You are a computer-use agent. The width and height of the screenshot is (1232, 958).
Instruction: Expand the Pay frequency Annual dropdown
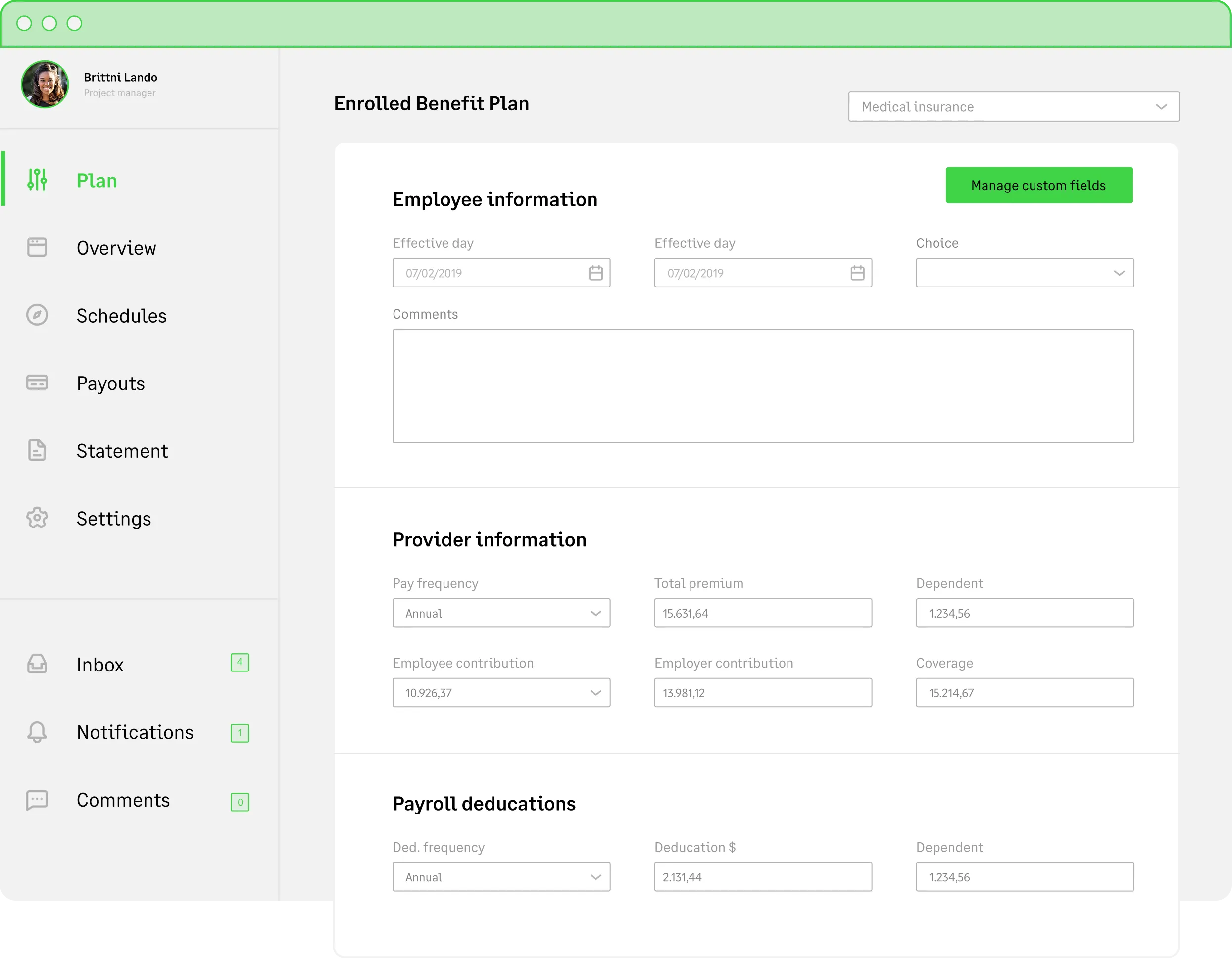(x=501, y=614)
